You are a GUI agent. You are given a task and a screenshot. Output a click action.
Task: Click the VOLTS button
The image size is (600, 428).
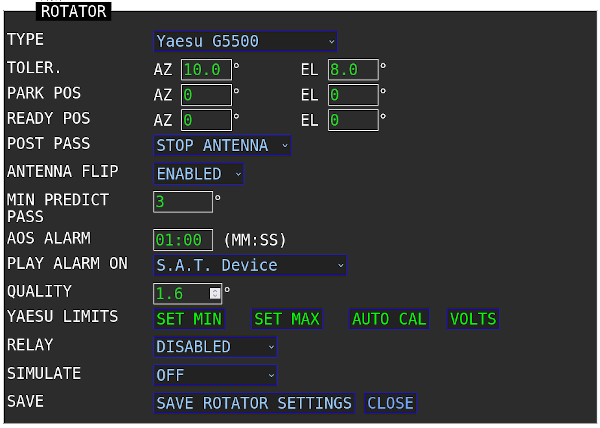click(x=473, y=320)
